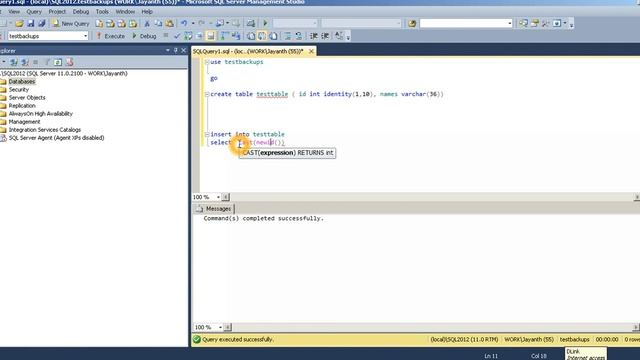640x360 pixels.
Task: Open the Project menu
Action: 57,11
